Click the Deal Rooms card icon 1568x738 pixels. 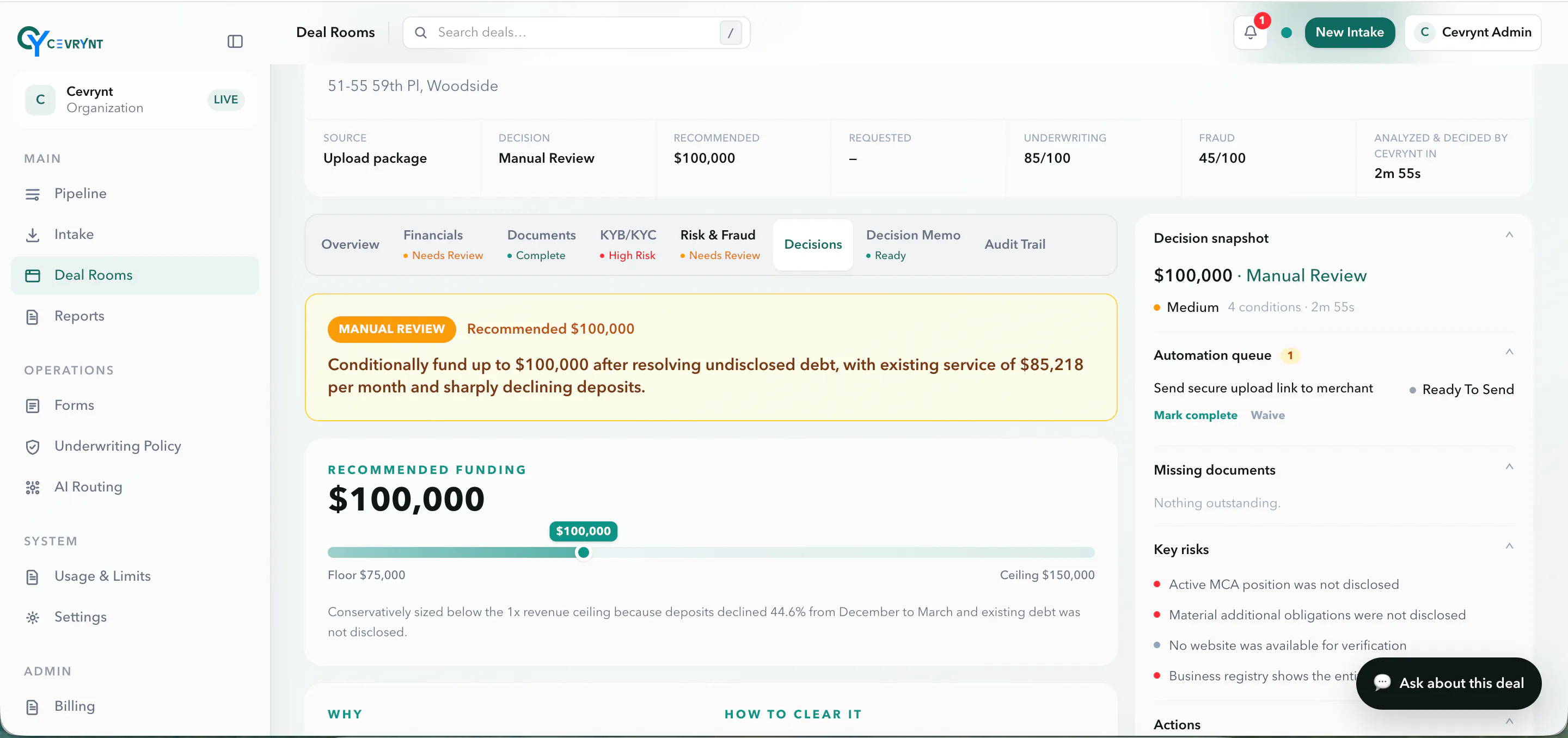coord(33,275)
